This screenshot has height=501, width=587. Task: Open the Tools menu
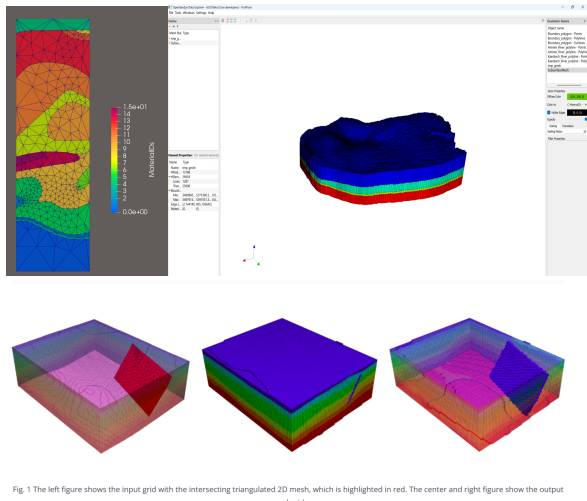178,13
